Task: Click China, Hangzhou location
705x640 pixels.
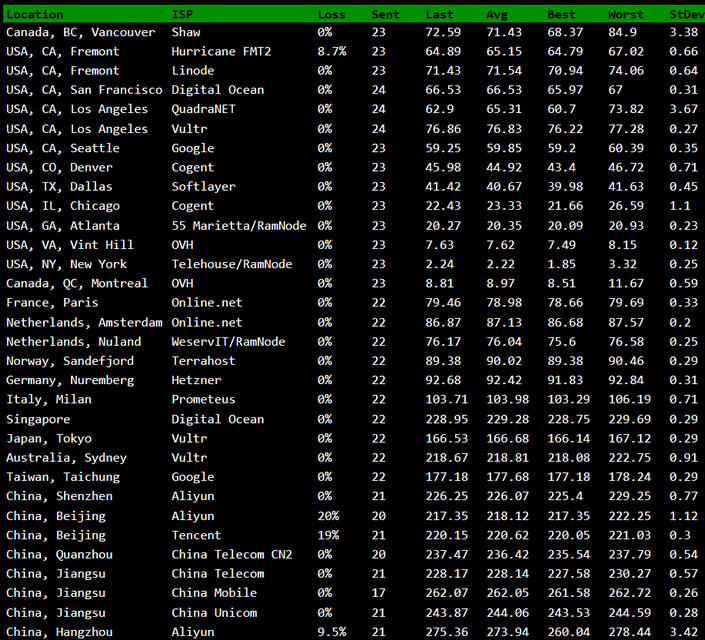Action: pyautogui.click(x=59, y=632)
